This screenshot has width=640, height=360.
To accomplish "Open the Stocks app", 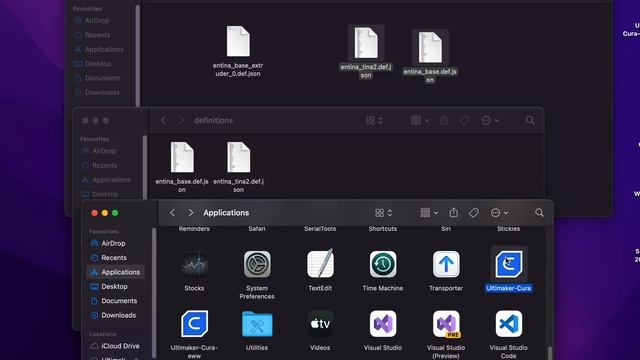I will [x=194, y=264].
